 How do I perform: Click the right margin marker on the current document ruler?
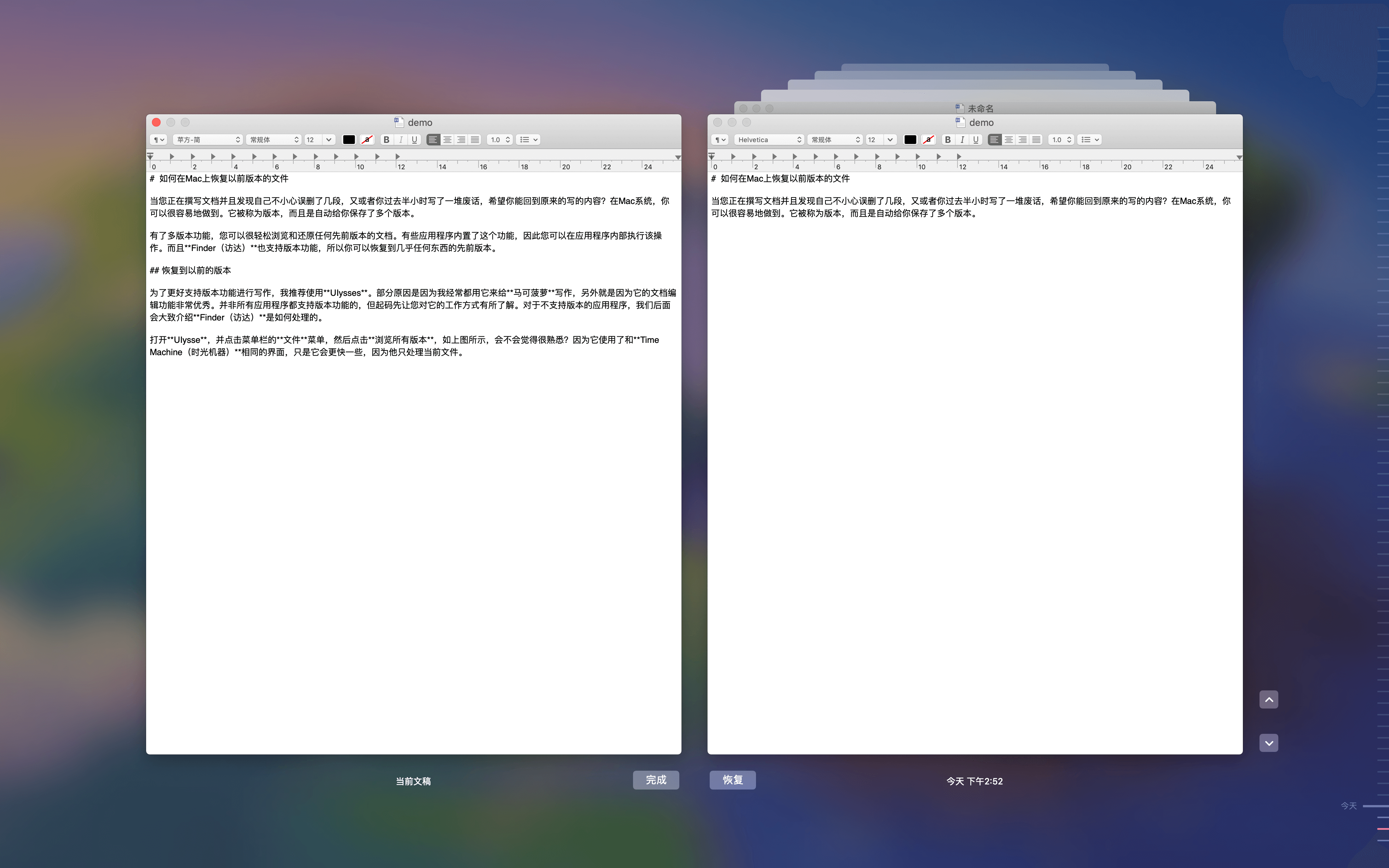tap(678, 157)
